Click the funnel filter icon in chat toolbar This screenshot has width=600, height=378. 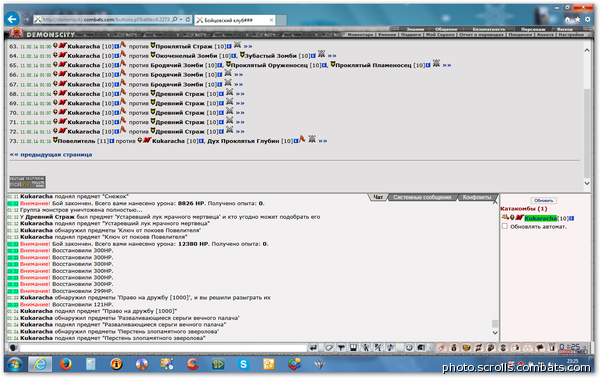341,348
